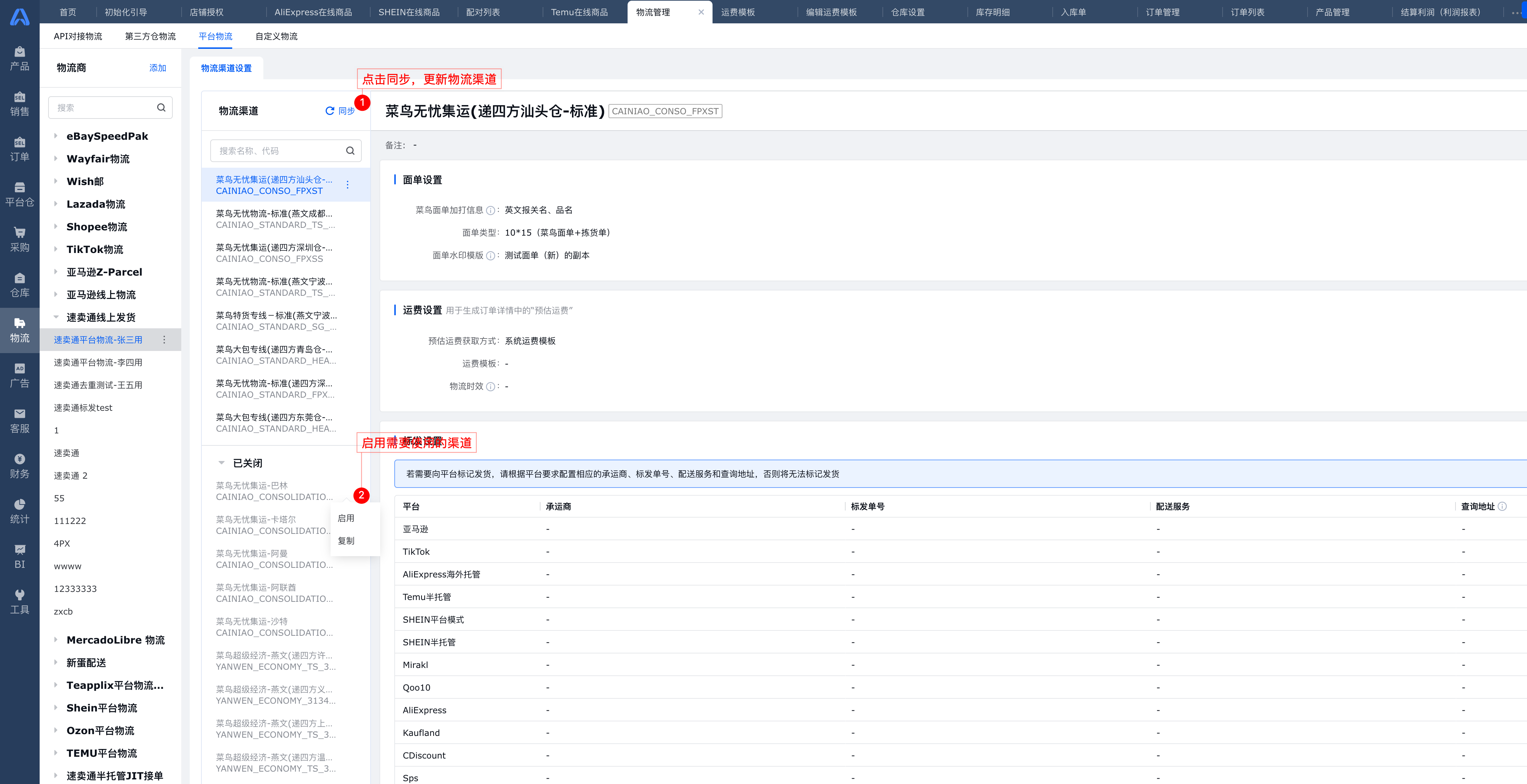Image resolution: width=1527 pixels, height=784 pixels.
Task: Expand the 亚马逊Z-Parcel provider node
Action: tap(56, 272)
